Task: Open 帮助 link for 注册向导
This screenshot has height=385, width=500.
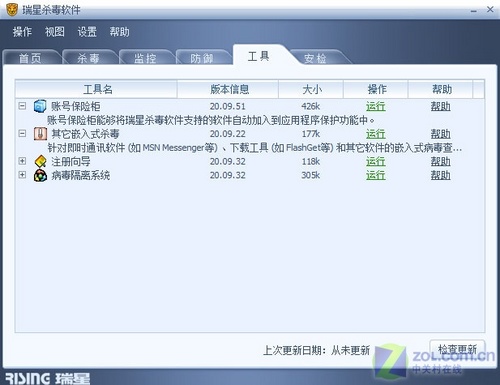Action: (441, 161)
